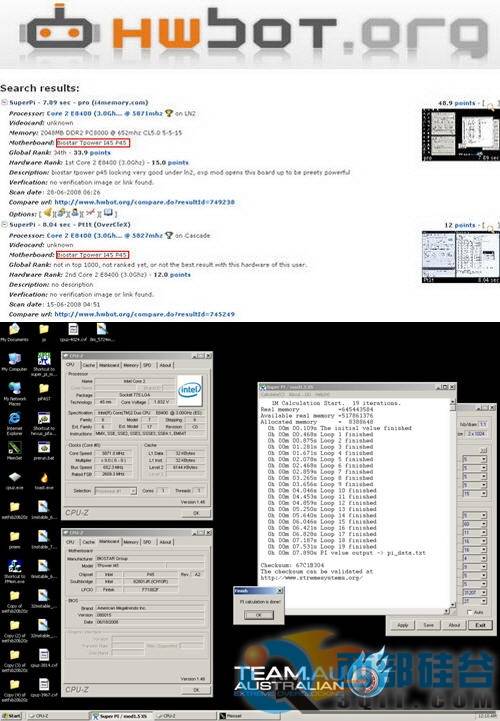Click Apply button in MemSet
500x721 pixels.
tap(402, 625)
